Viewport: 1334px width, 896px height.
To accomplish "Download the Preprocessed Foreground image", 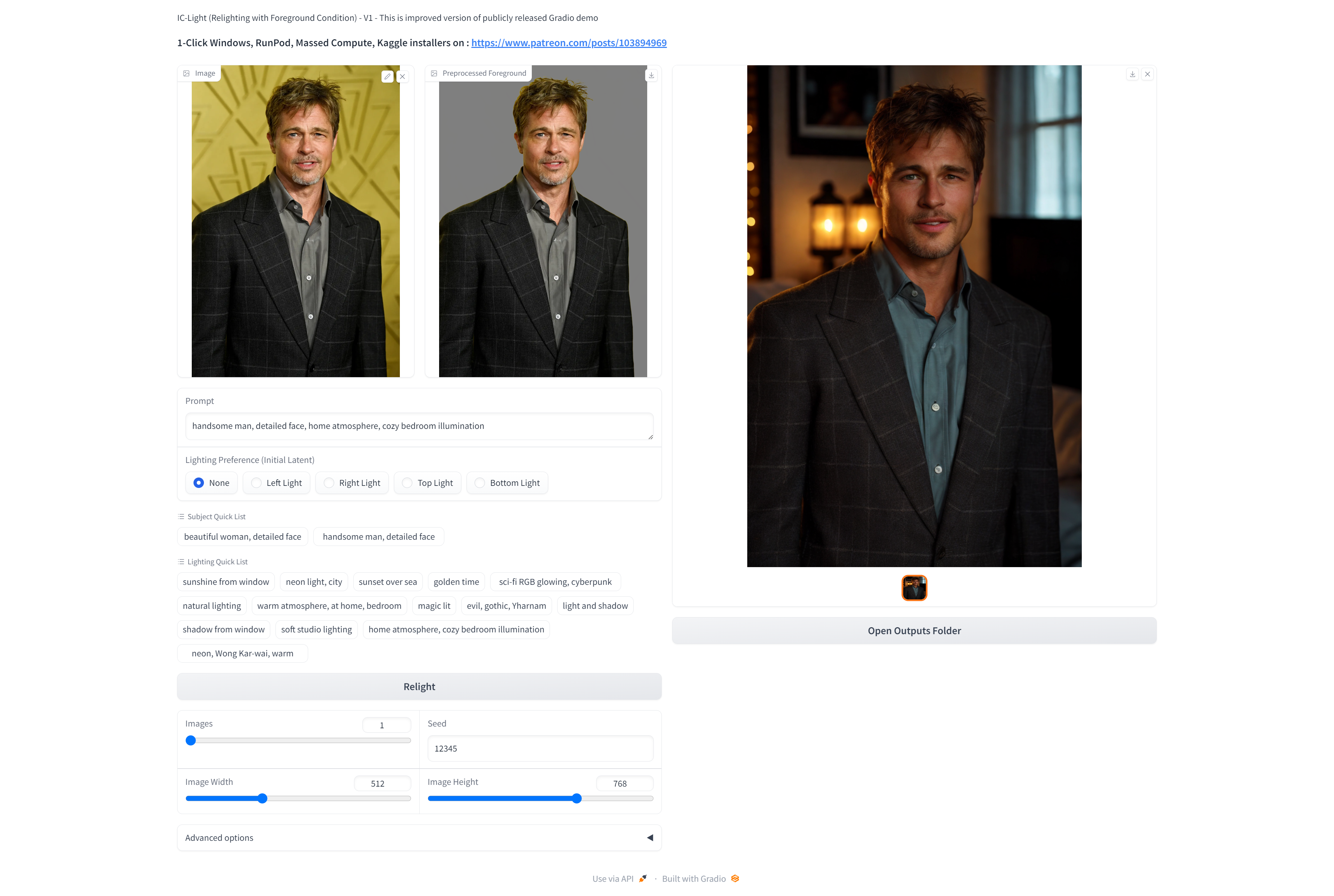I will point(651,75).
